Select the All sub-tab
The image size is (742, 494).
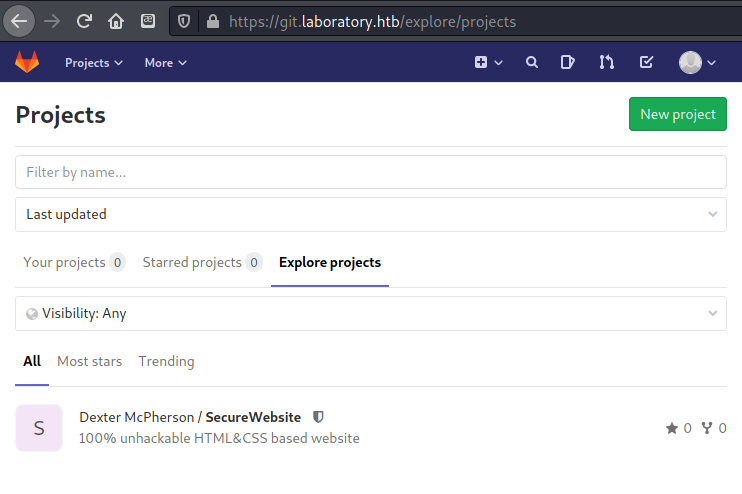pyautogui.click(x=32, y=361)
